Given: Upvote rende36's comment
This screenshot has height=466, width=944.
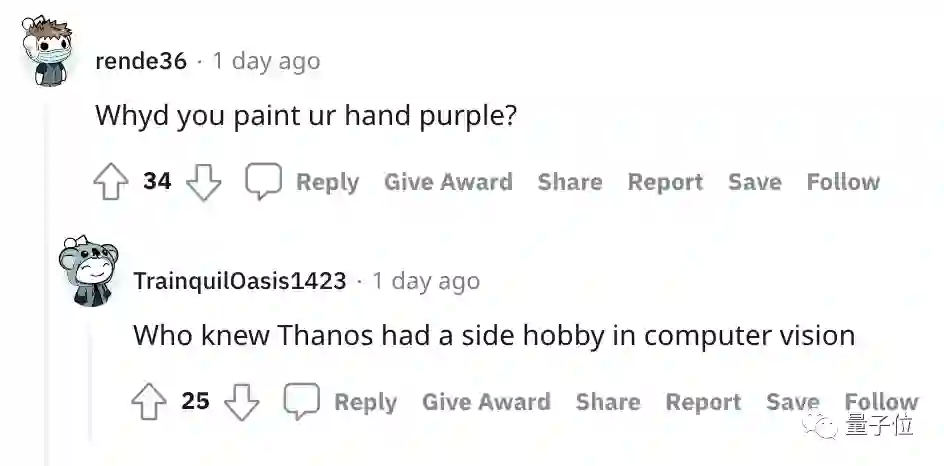Looking at the screenshot, I should click(111, 182).
